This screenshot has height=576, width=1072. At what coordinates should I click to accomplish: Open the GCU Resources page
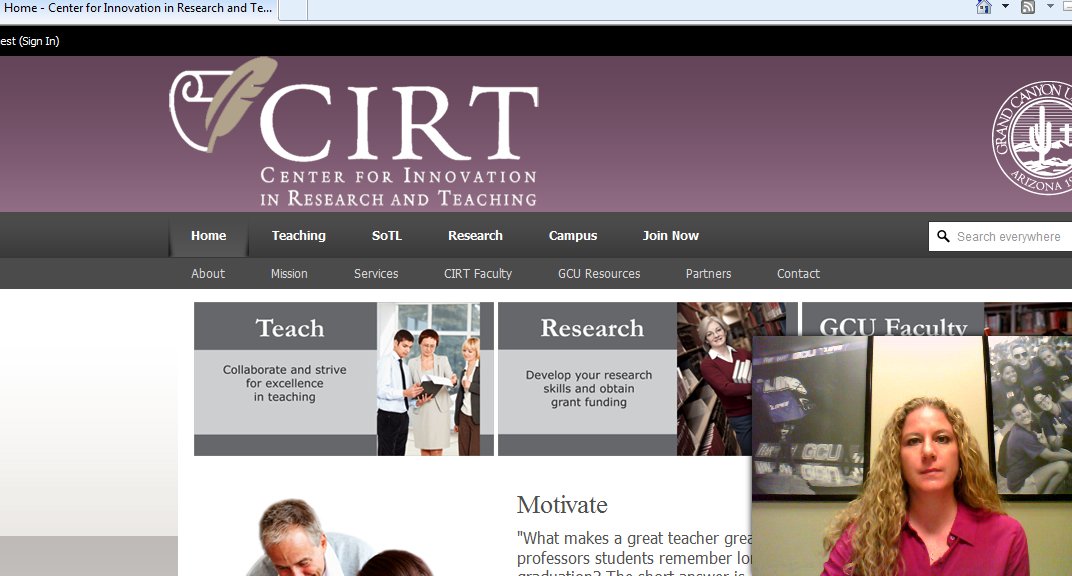[598, 273]
